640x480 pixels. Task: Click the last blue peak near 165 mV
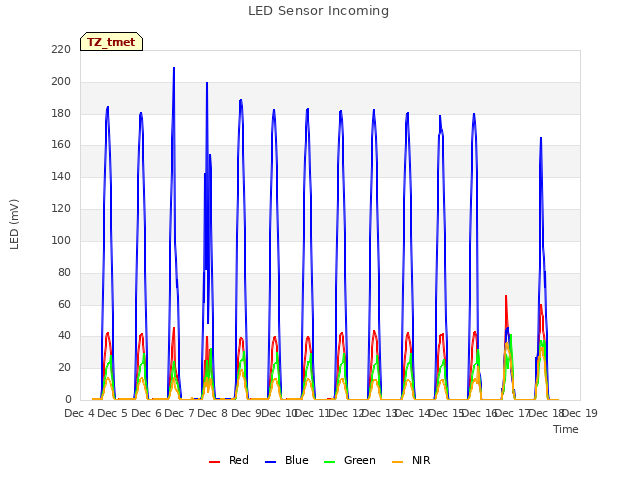tap(541, 139)
